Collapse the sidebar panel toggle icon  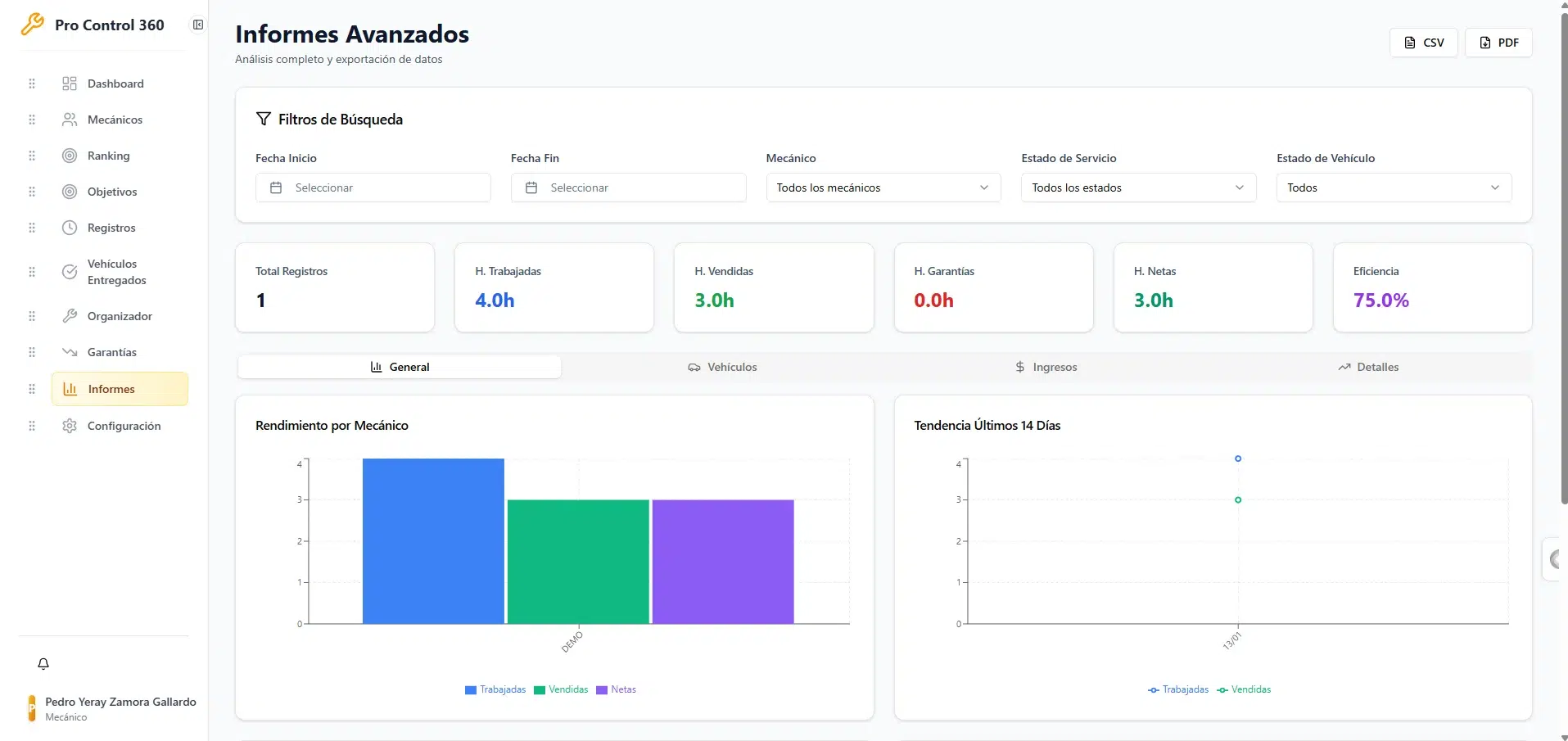[197, 25]
